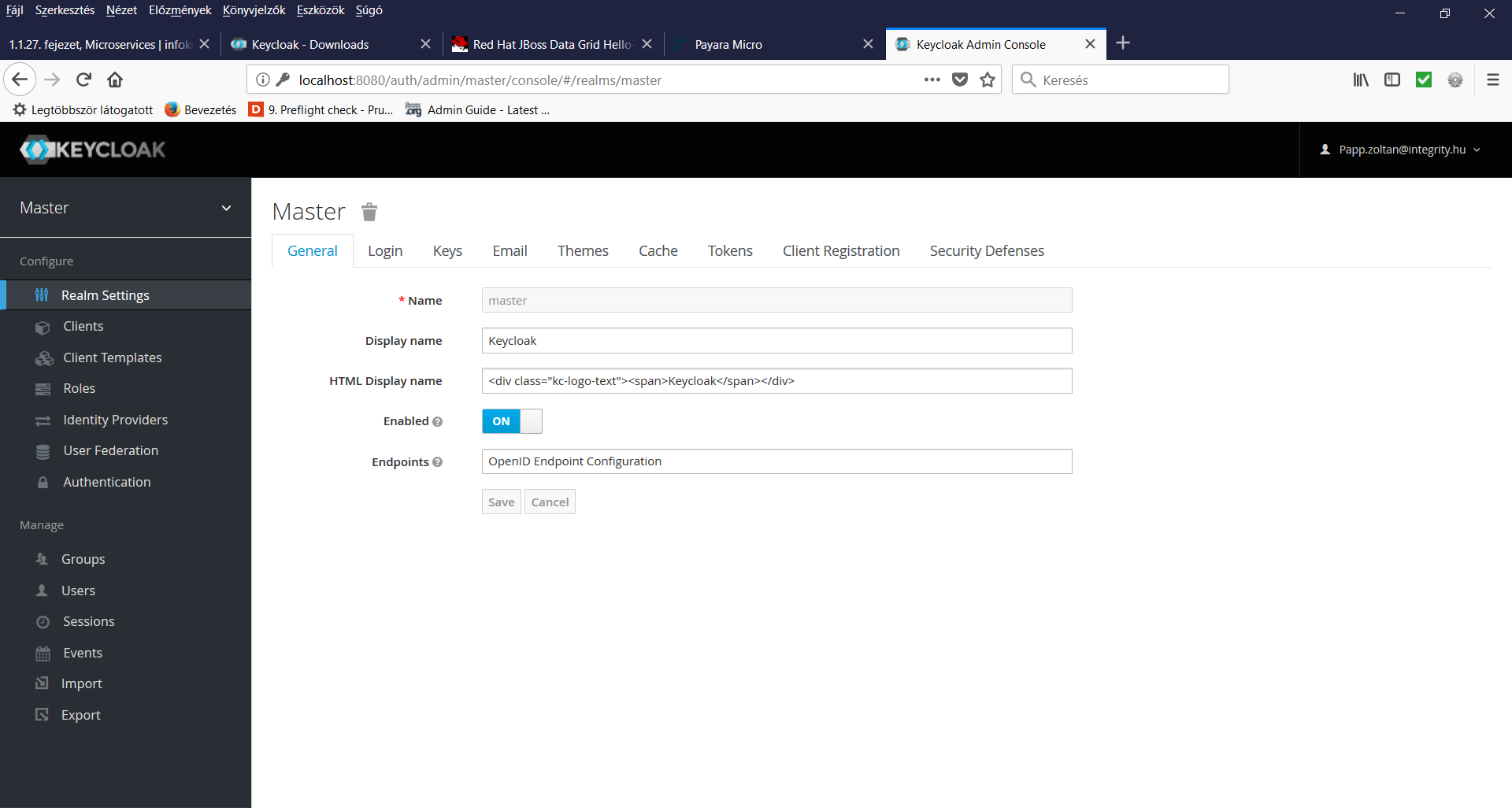This screenshot has height=811, width=1512.
Task: Click the Authentication lock icon
Action: (43, 483)
